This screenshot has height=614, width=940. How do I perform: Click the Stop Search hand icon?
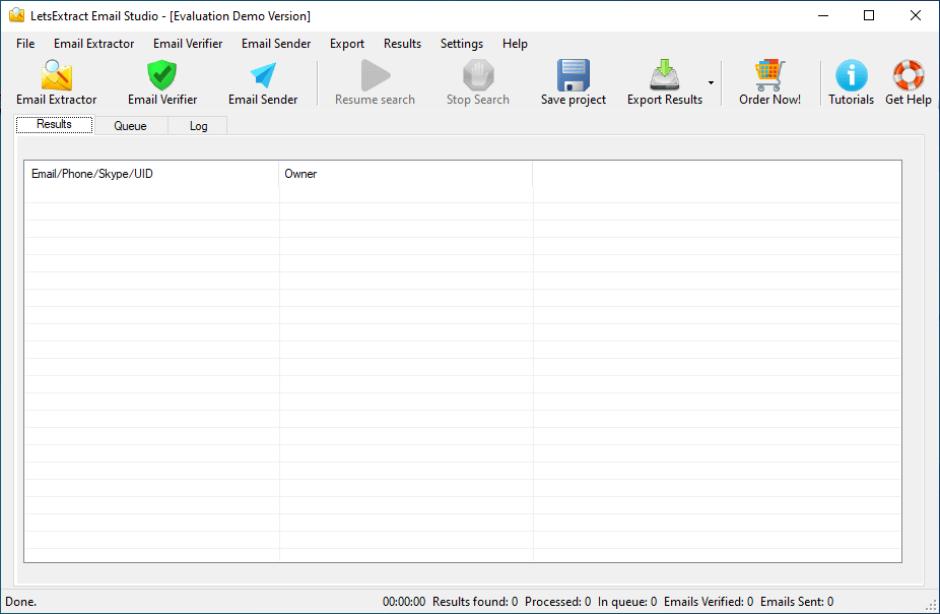[x=478, y=75]
